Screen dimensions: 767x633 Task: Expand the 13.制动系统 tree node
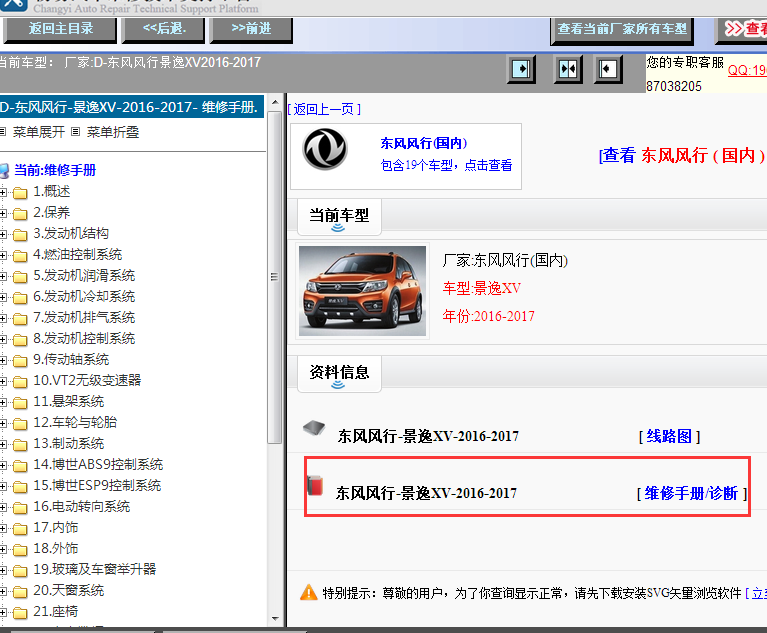[x=4, y=444]
